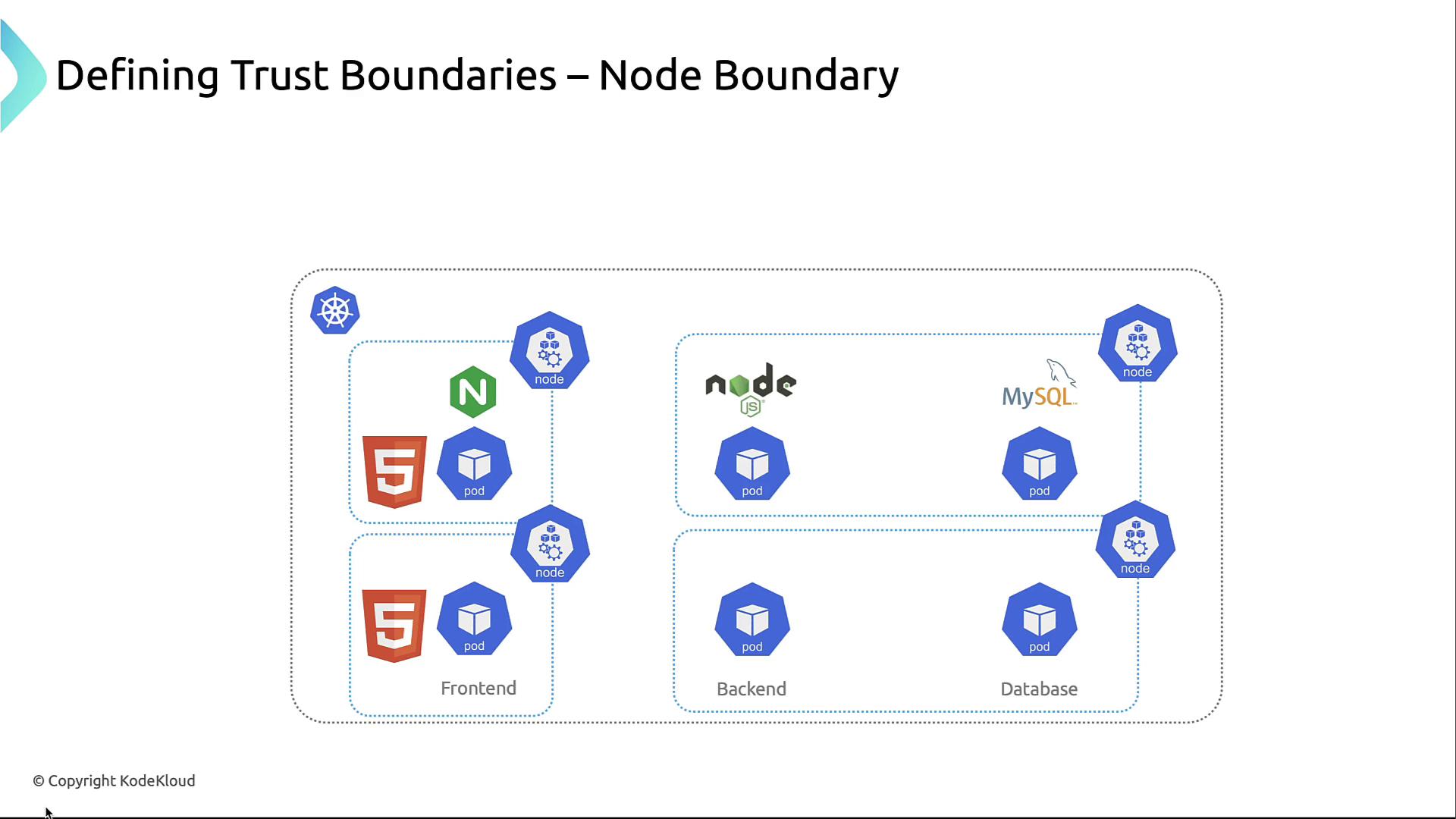
Task: Select the top-left frontend node icon
Action: [x=549, y=350]
